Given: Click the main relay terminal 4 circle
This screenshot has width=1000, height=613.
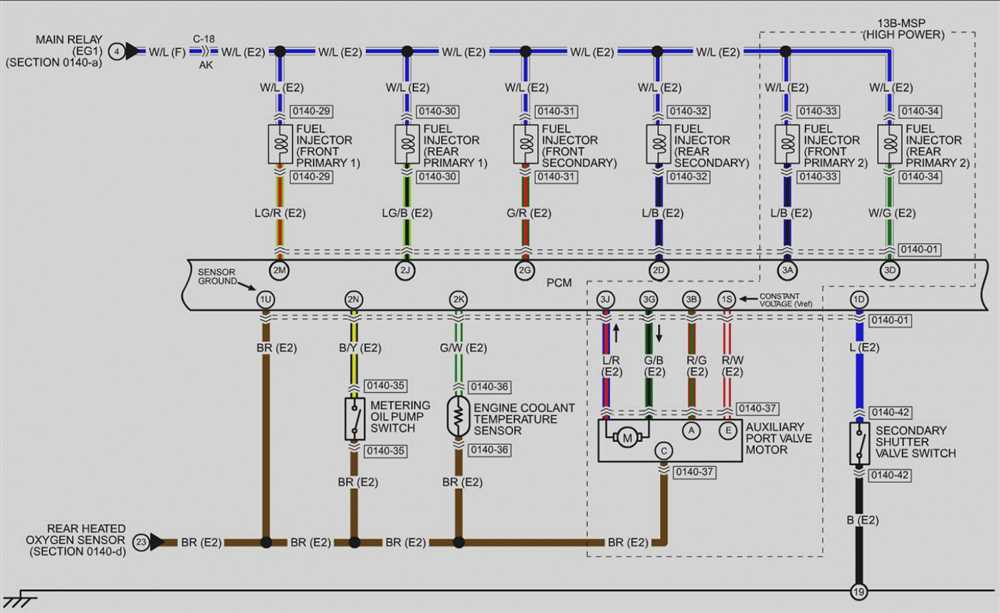Looking at the screenshot, I should [116, 52].
